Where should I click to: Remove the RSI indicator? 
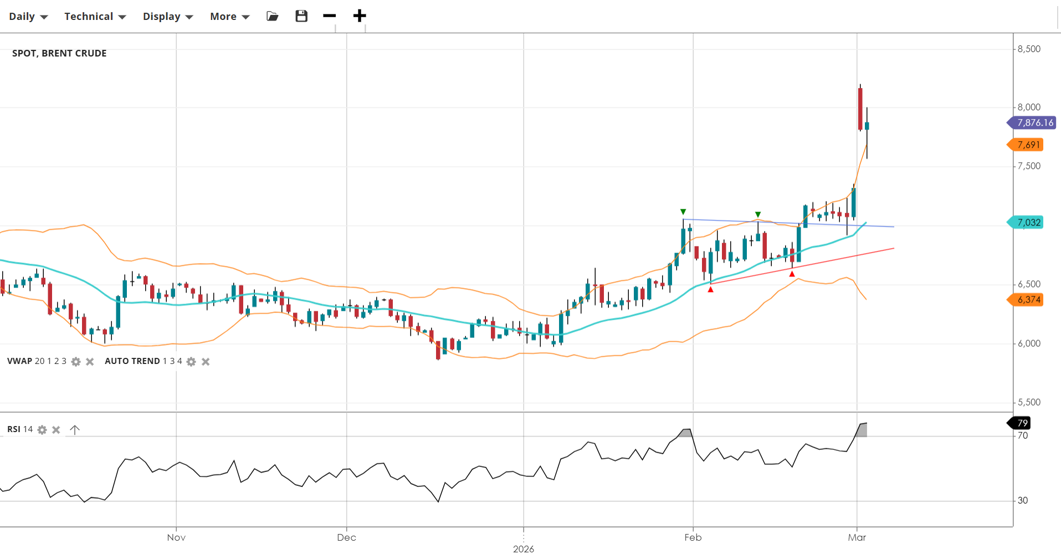click(x=56, y=430)
